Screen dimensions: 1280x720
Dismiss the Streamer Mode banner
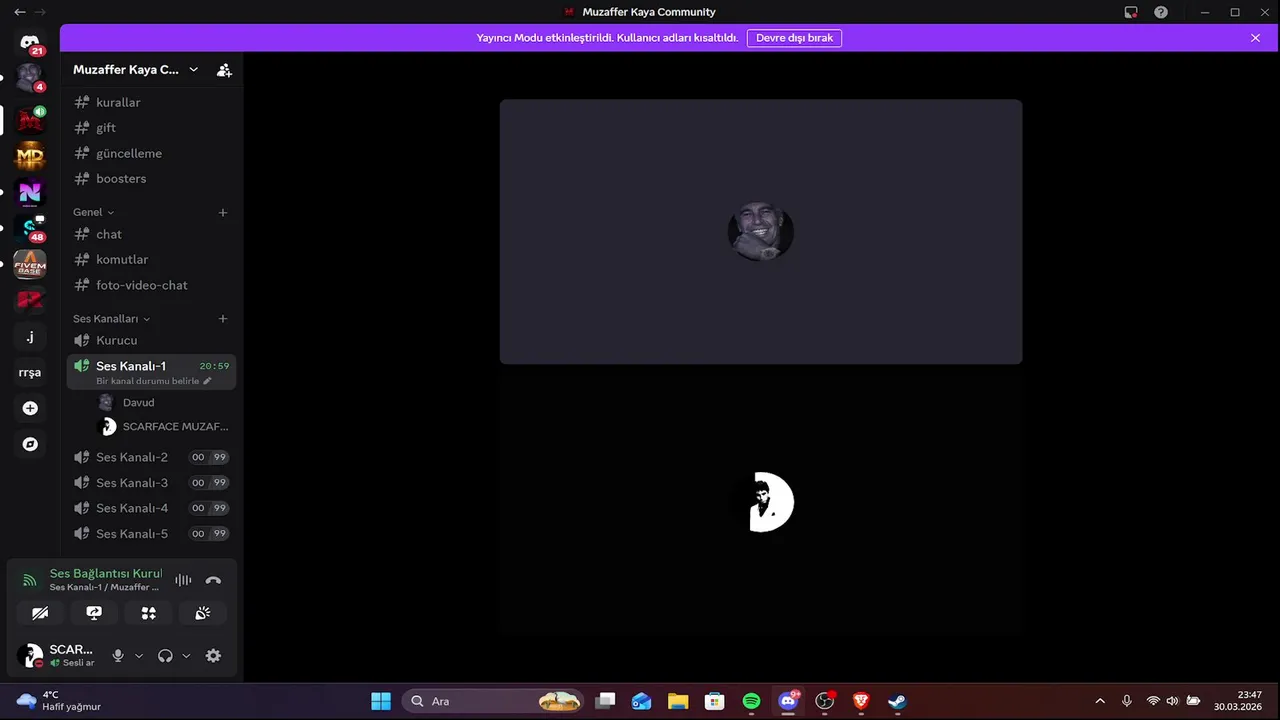tap(1255, 38)
